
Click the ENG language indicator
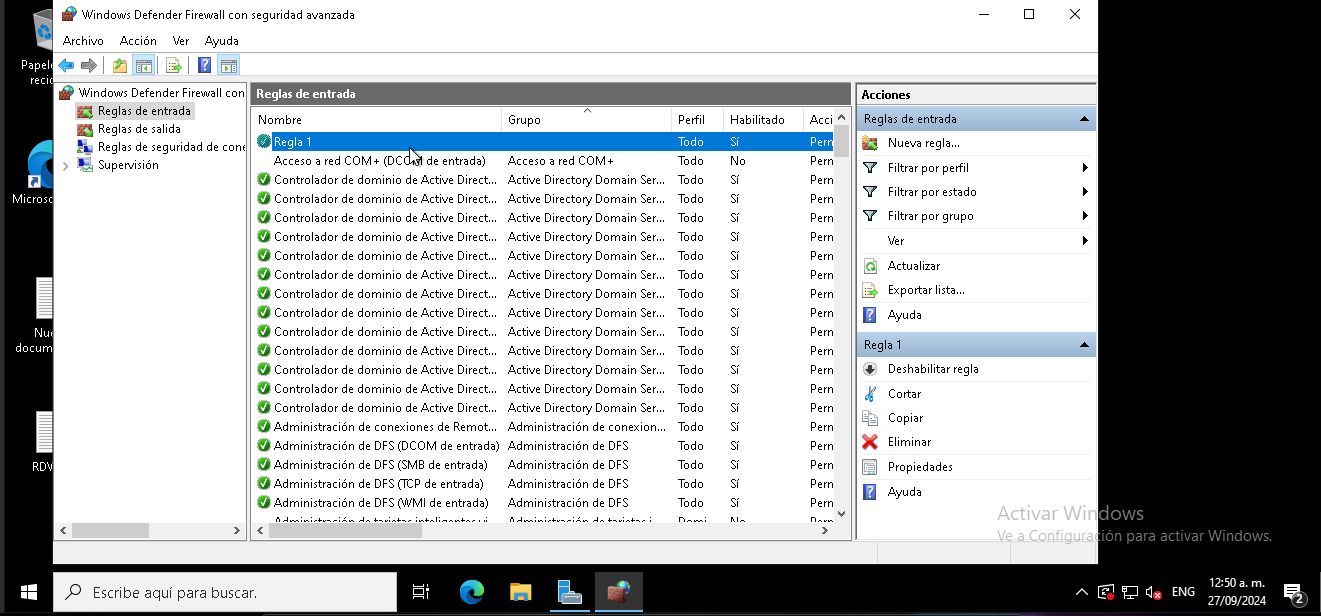pyautogui.click(x=1183, y=592)
